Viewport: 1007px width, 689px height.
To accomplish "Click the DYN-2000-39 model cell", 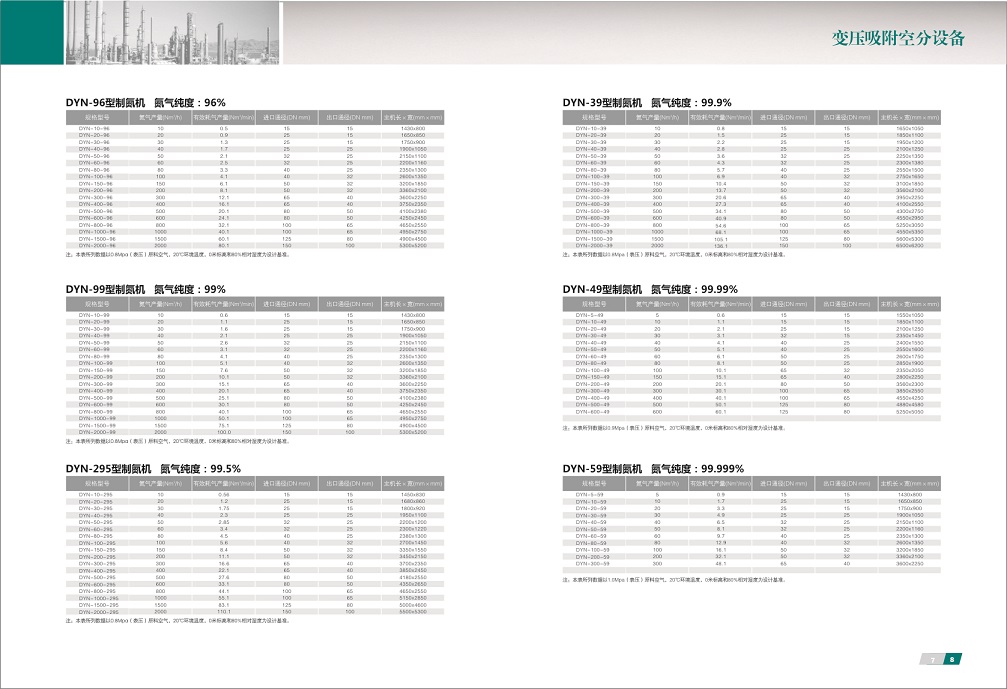I will 594,245.
